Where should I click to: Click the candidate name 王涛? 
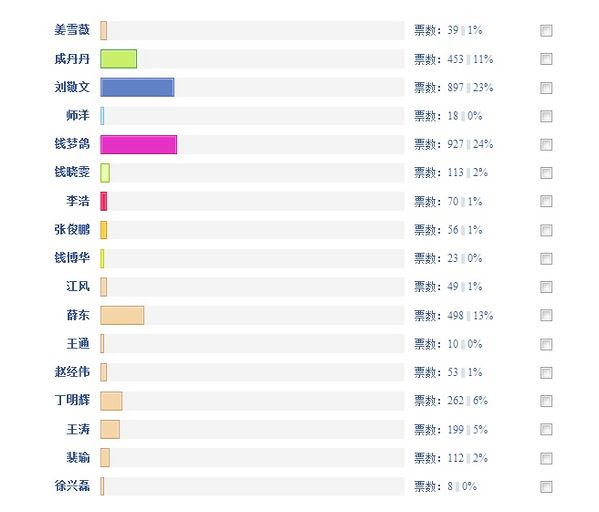coord(78,429)
